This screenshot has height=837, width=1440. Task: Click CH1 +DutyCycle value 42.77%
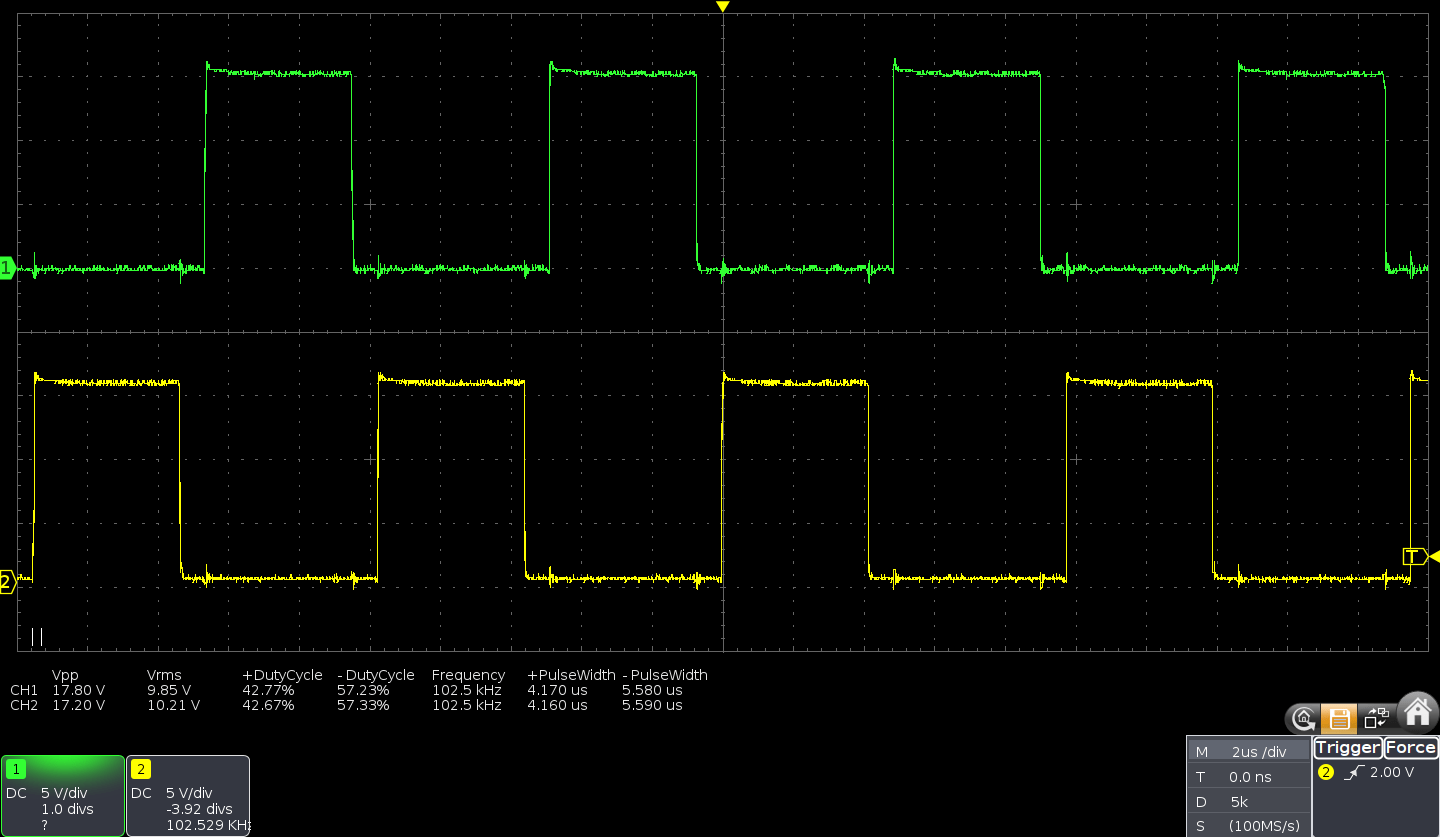(x=268, y=690)
